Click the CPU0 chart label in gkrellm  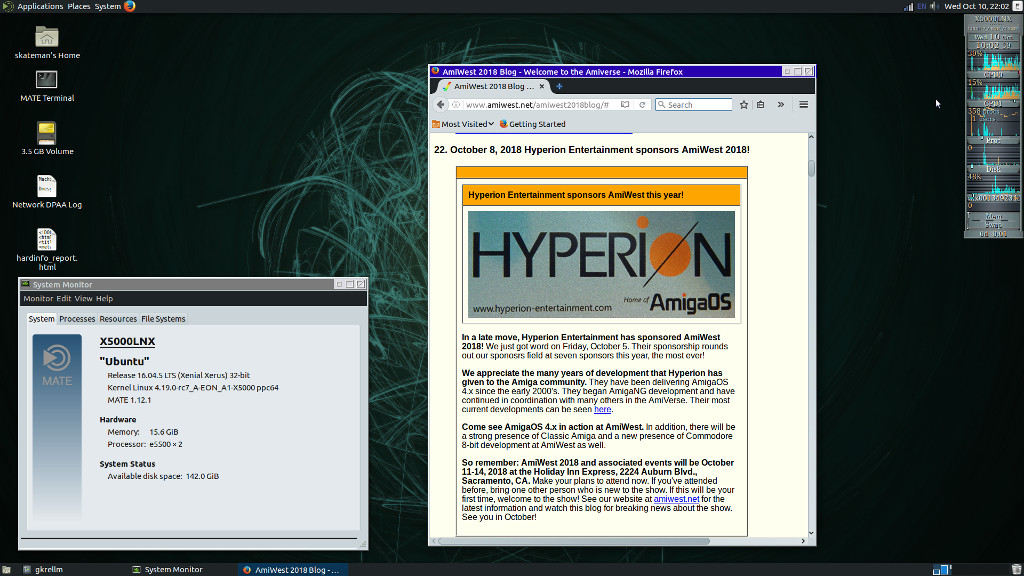click(x=993, y=74)
